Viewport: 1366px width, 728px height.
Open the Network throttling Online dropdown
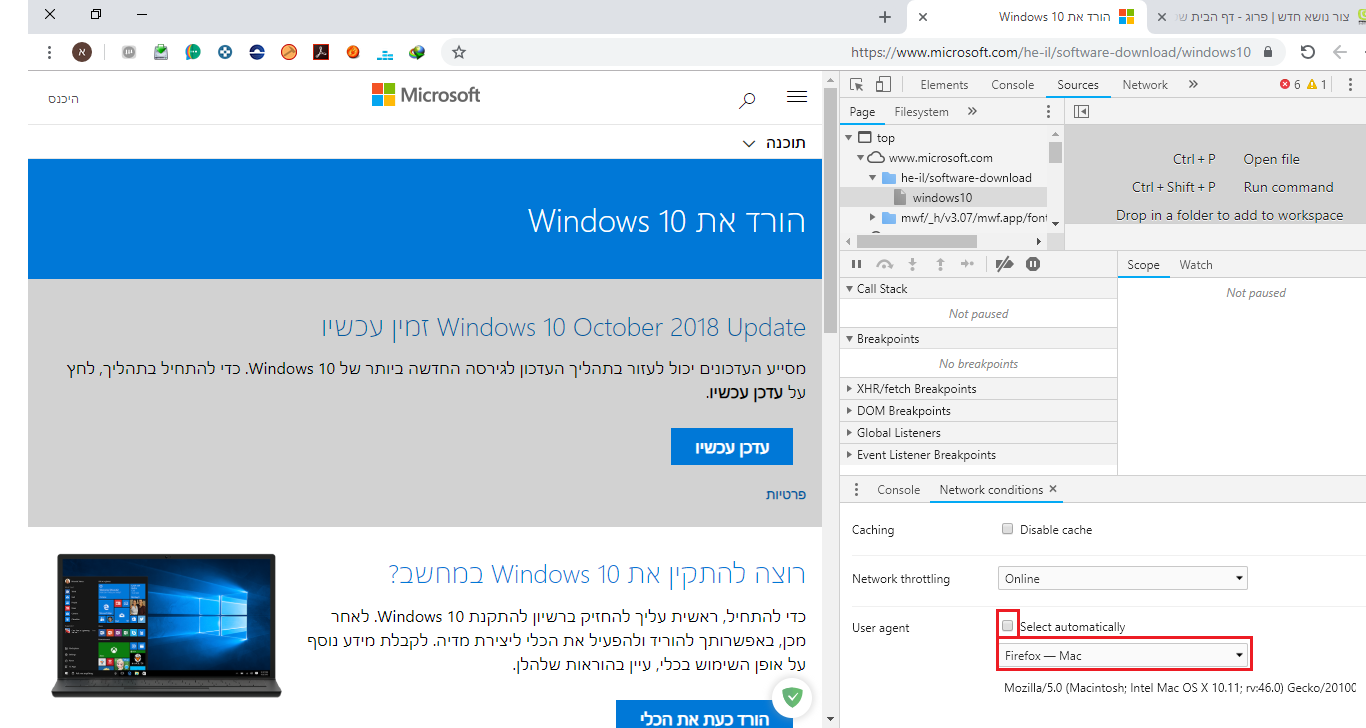tap(1123, 578)
